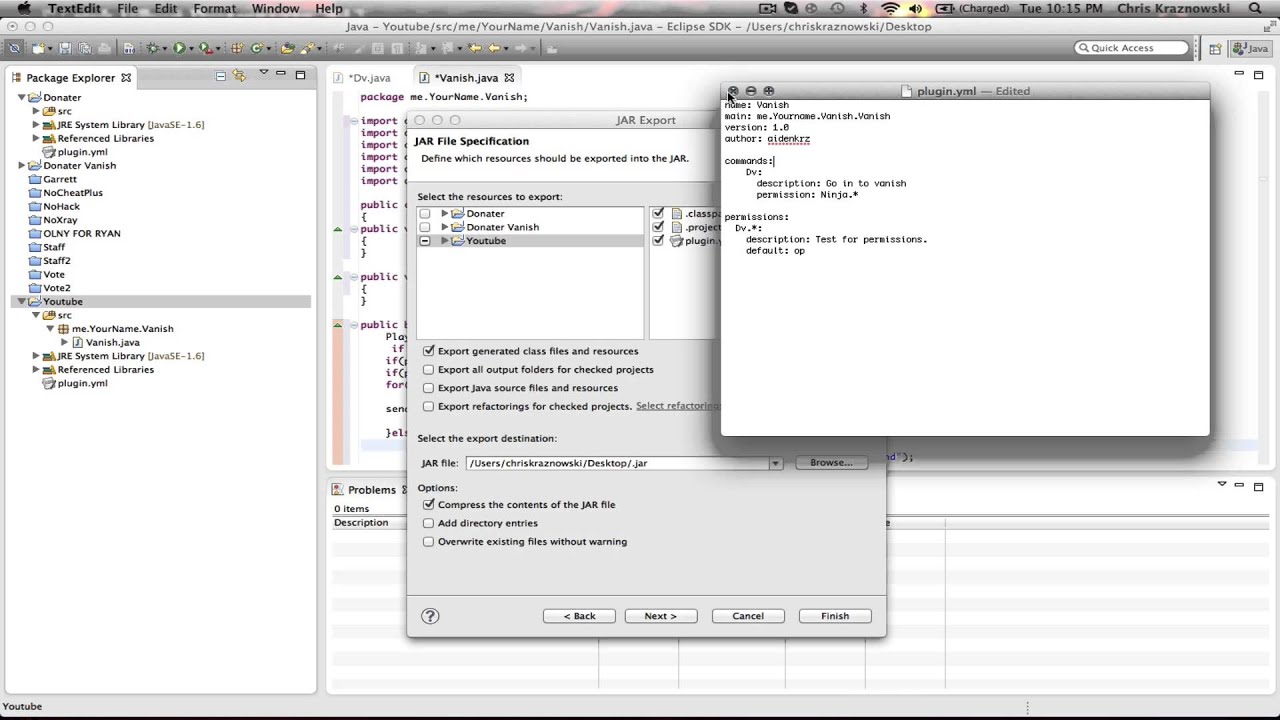The height and width of the screenshot is (720, 1280).
Task: Click the Browse button for JAR file
Action: [831, 463]
